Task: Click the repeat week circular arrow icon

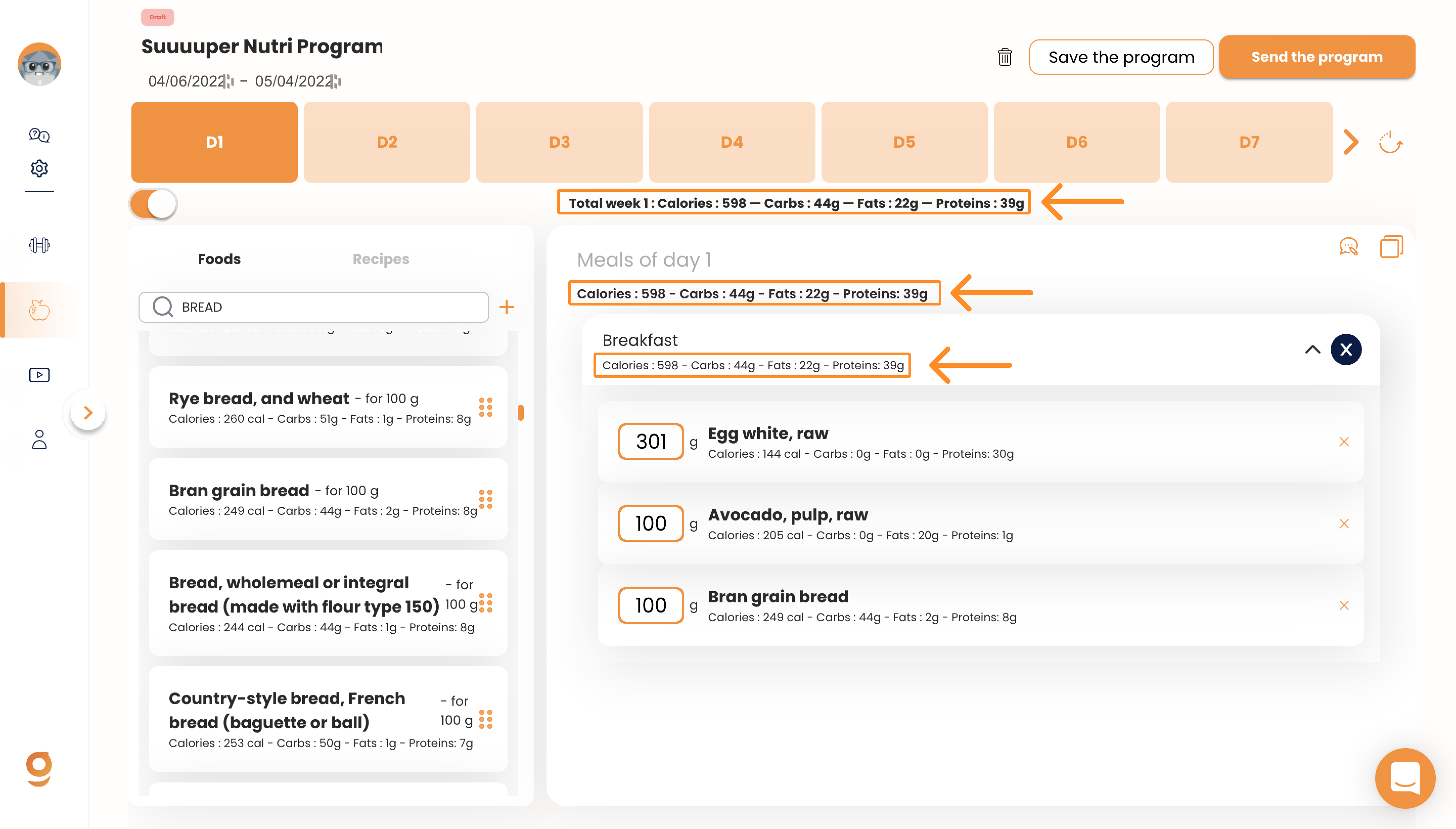Action: (1391, 142)
